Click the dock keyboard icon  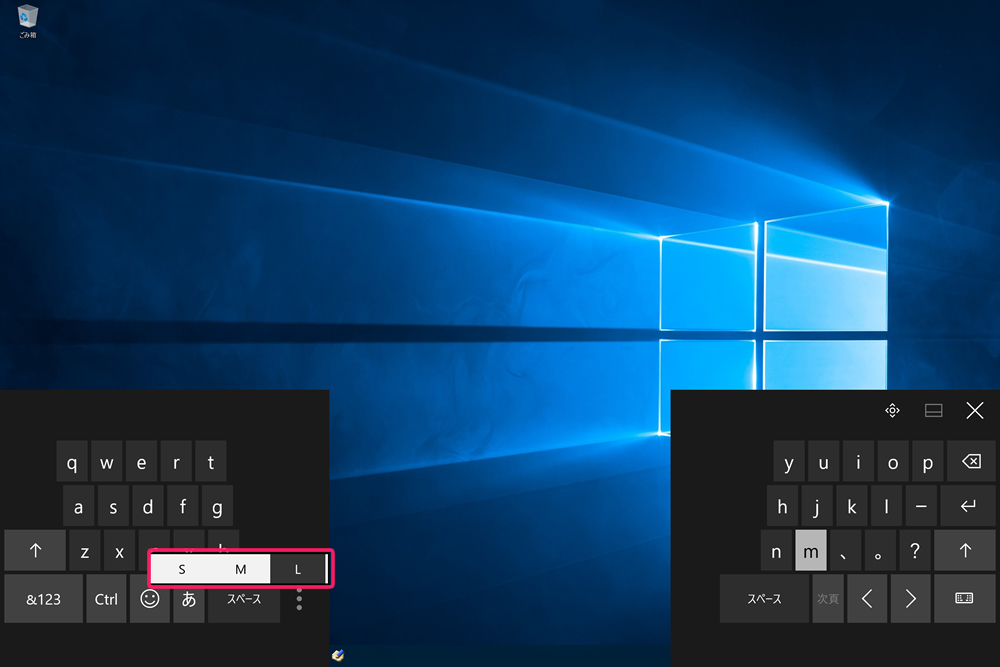934,411
